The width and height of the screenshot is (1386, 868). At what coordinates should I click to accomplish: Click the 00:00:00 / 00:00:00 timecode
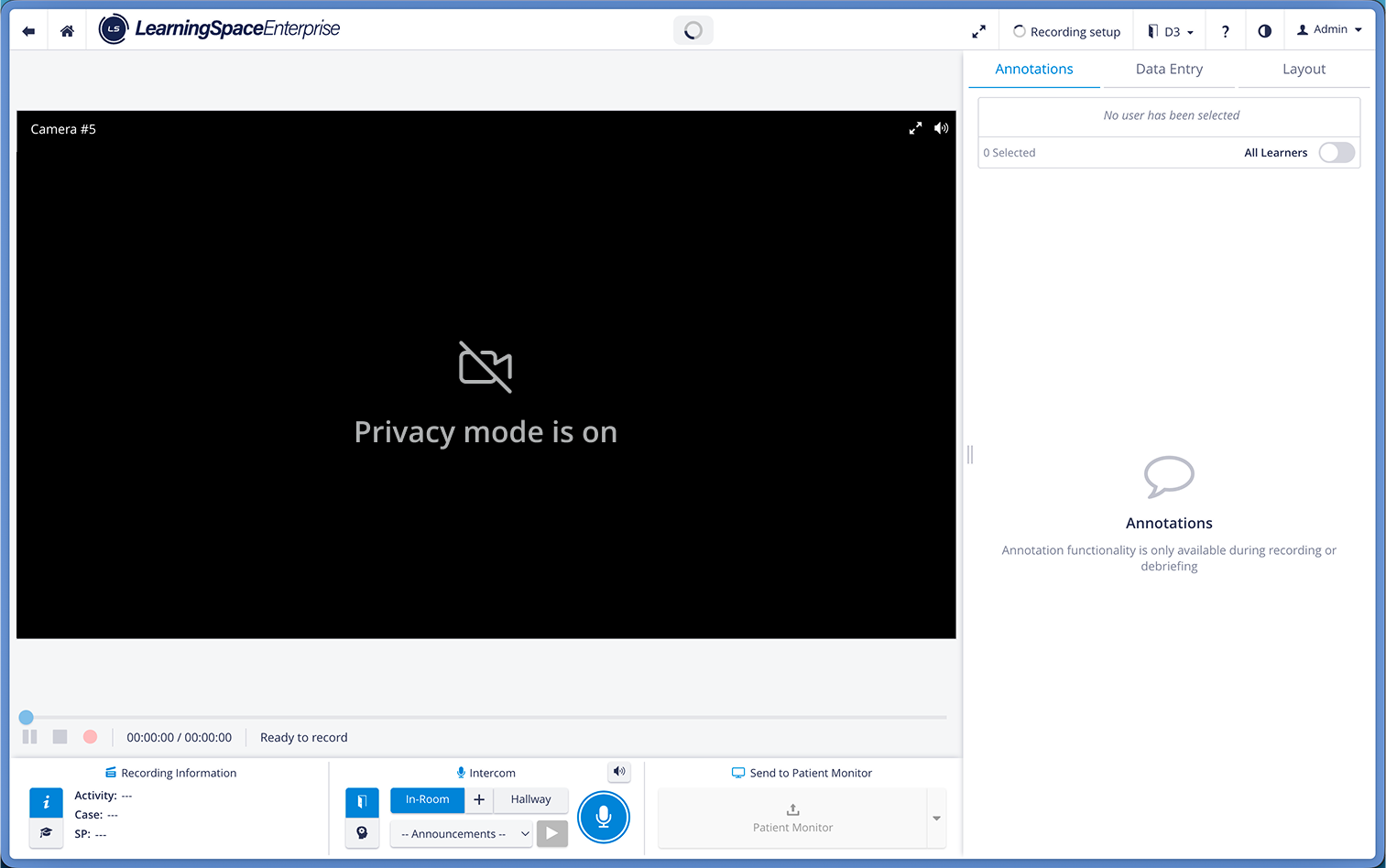[x=179, y=737]
